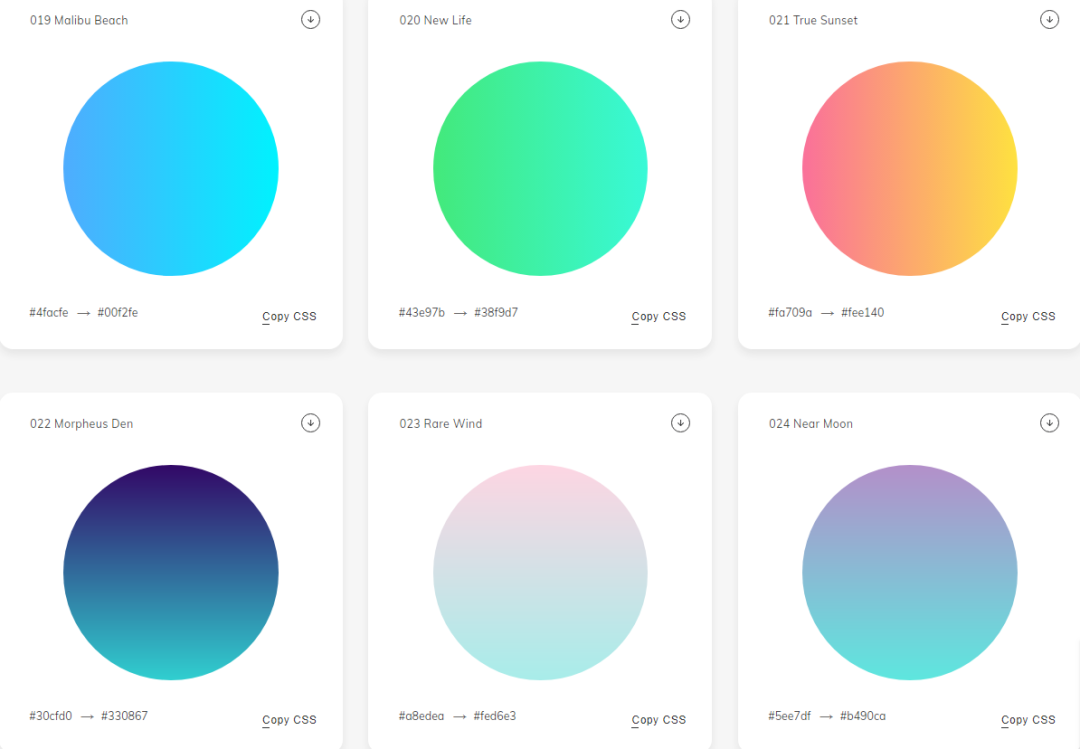Copy CSS for Morpheus Den
The image size is (1080, 749).
point(289,719)
